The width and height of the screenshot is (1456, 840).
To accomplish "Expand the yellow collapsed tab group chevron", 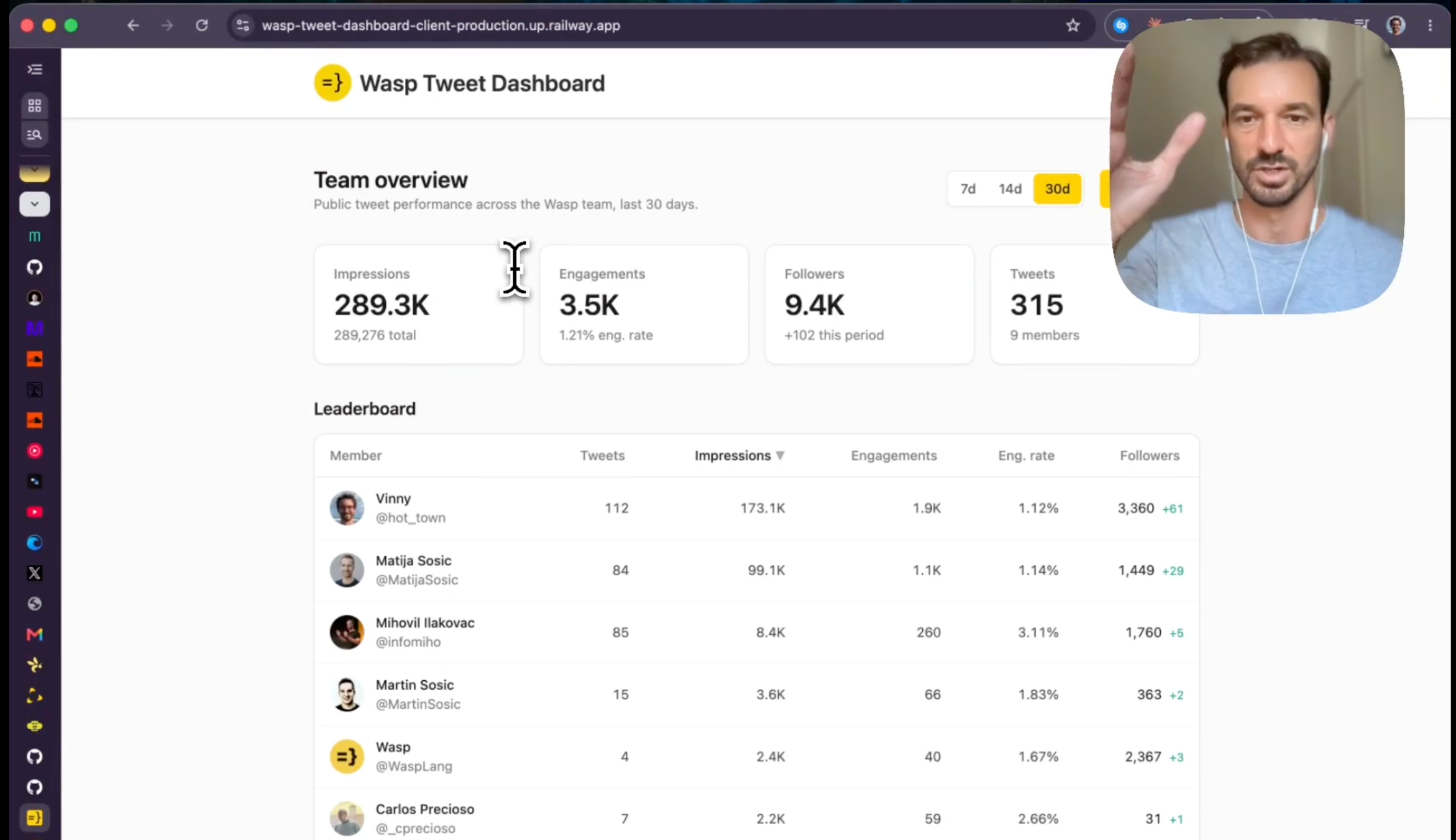I will pos(35,172).
